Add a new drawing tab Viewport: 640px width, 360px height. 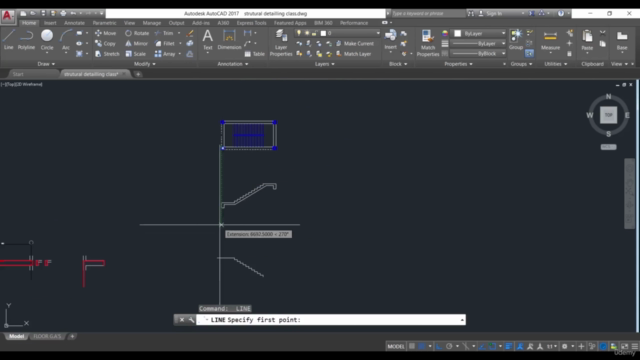(x=138, y=74)
